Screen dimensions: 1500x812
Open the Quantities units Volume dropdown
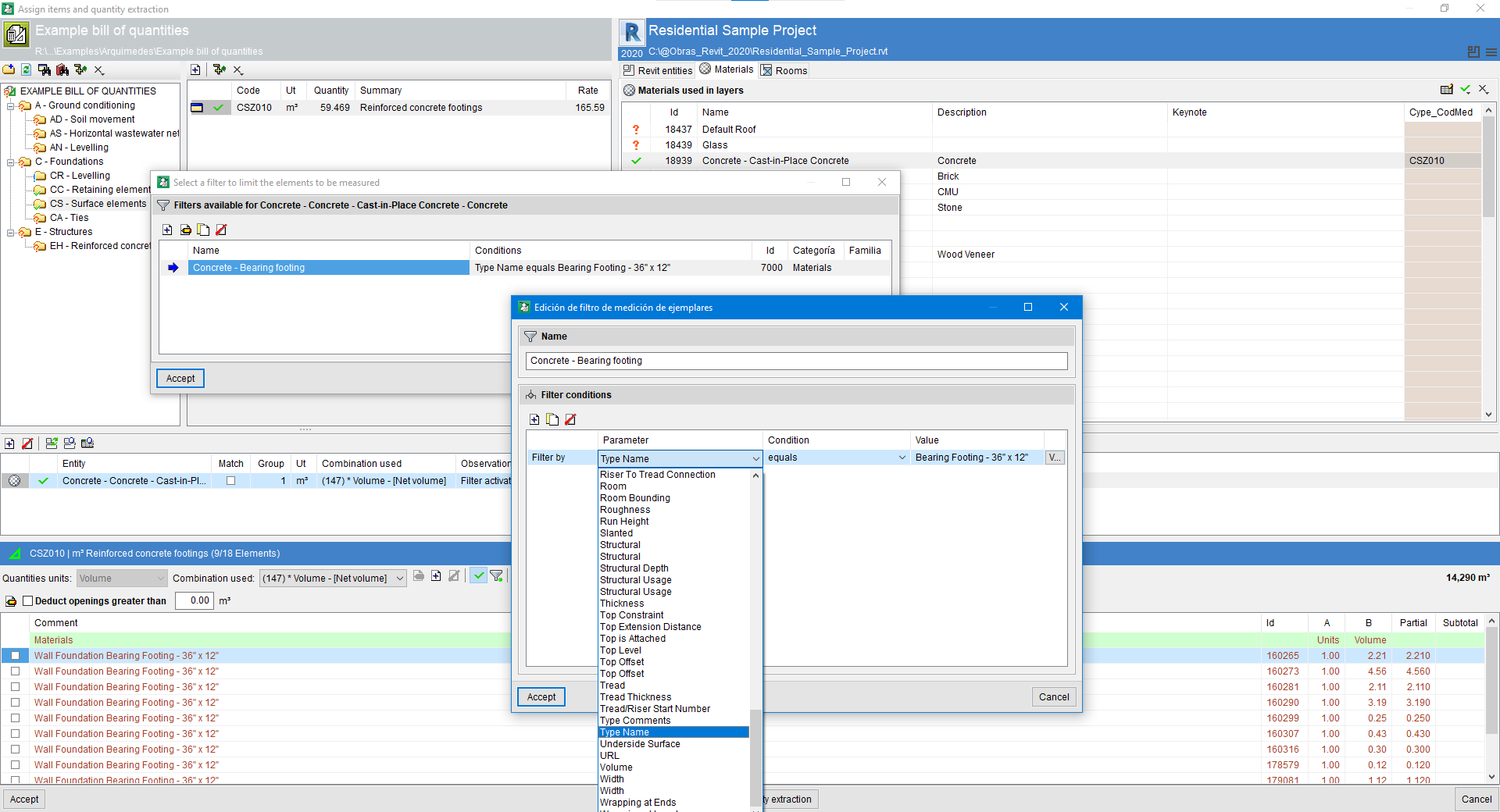pos(122,579)
